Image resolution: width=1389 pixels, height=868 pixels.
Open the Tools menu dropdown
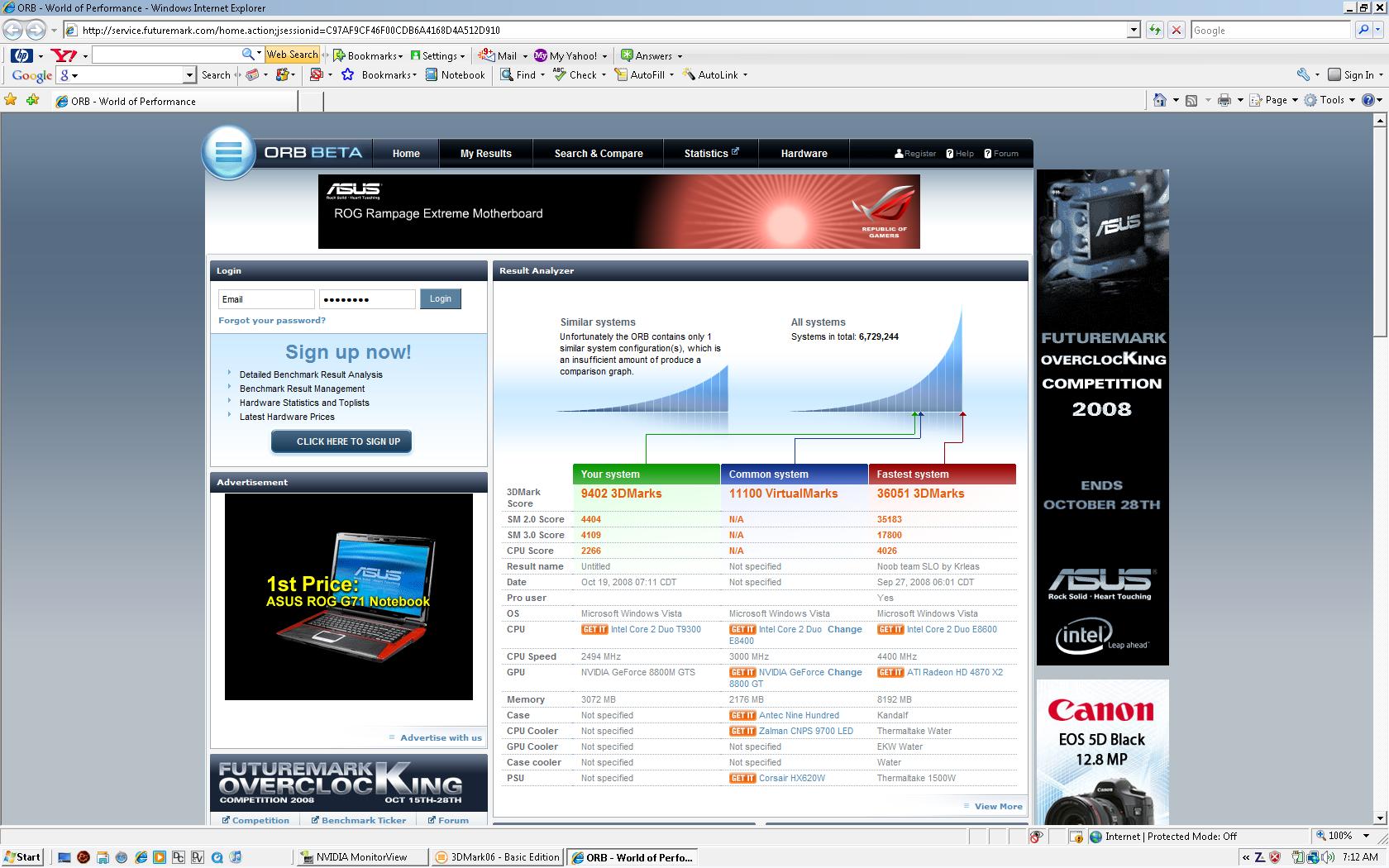click(1352, 100)
